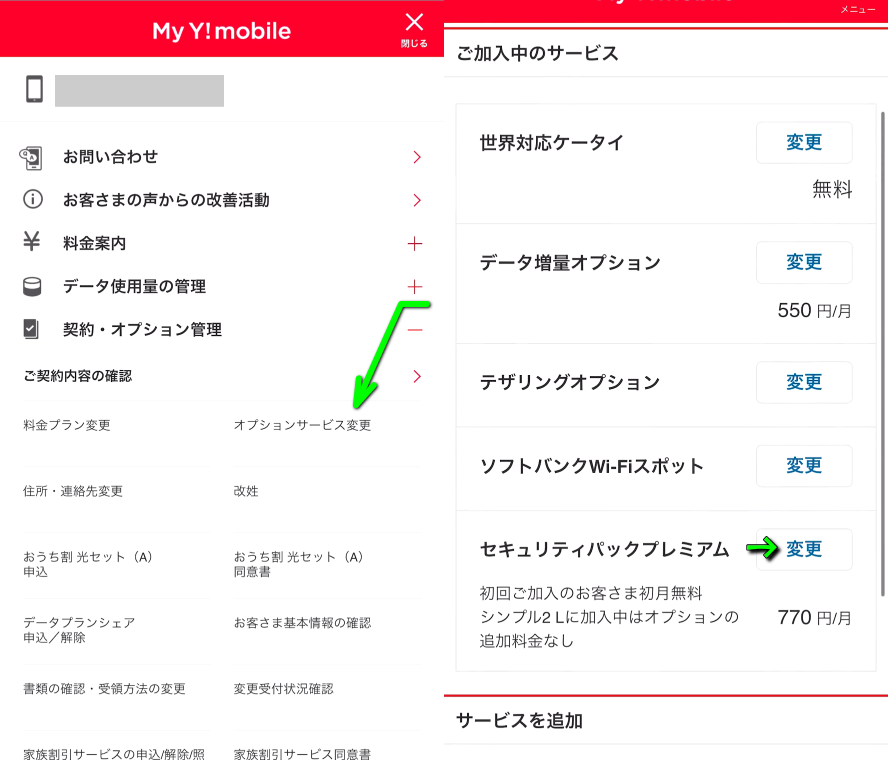Viewport: 888px width, 760px height.
Task: Click the 初回ご加入のお客さま初月無料 note
Action: [591, 593]
